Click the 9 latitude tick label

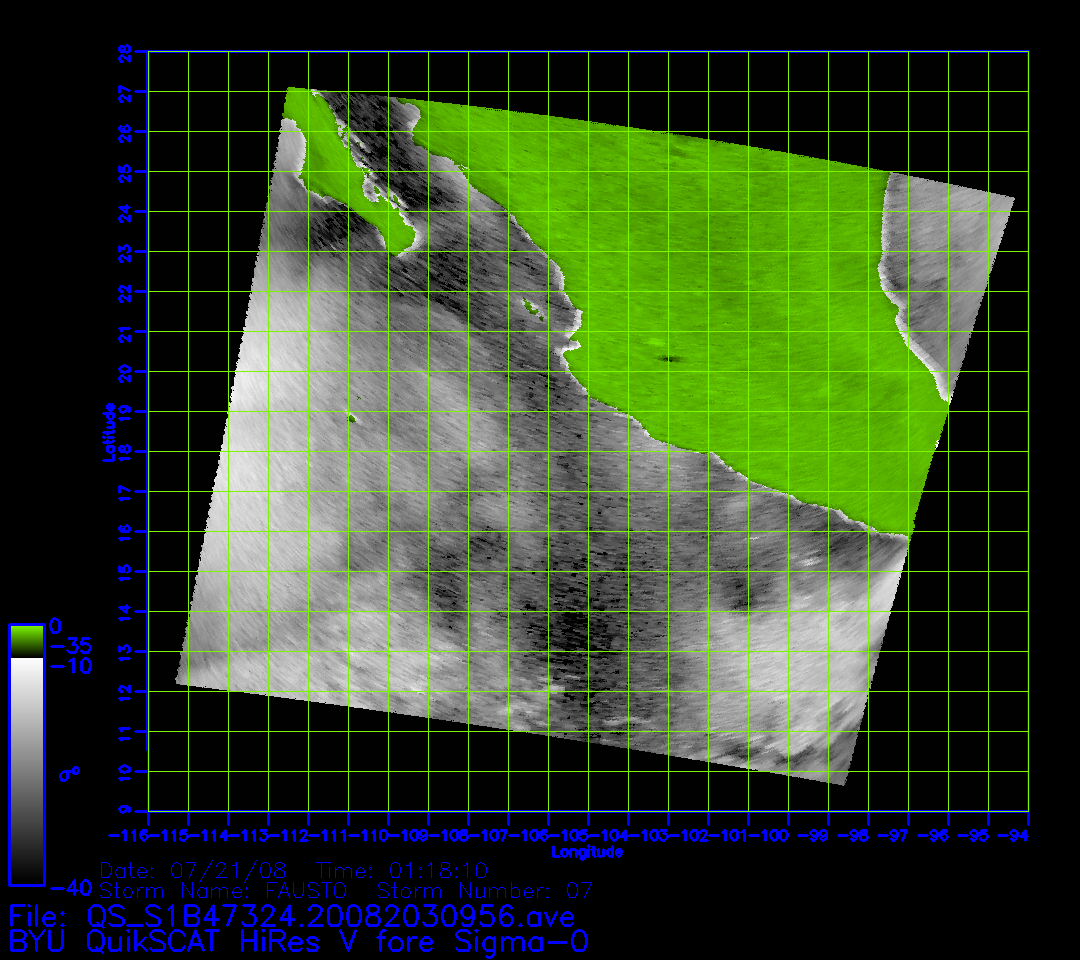coord(126,811)
